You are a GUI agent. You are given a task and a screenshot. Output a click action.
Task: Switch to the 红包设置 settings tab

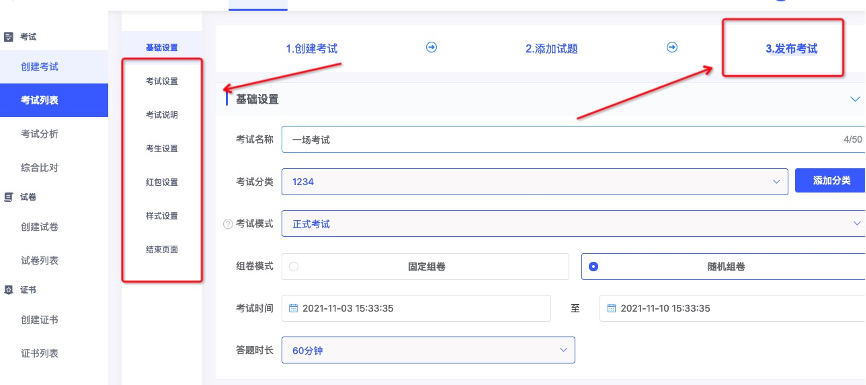pyautogui.click(x=162, y=182)
